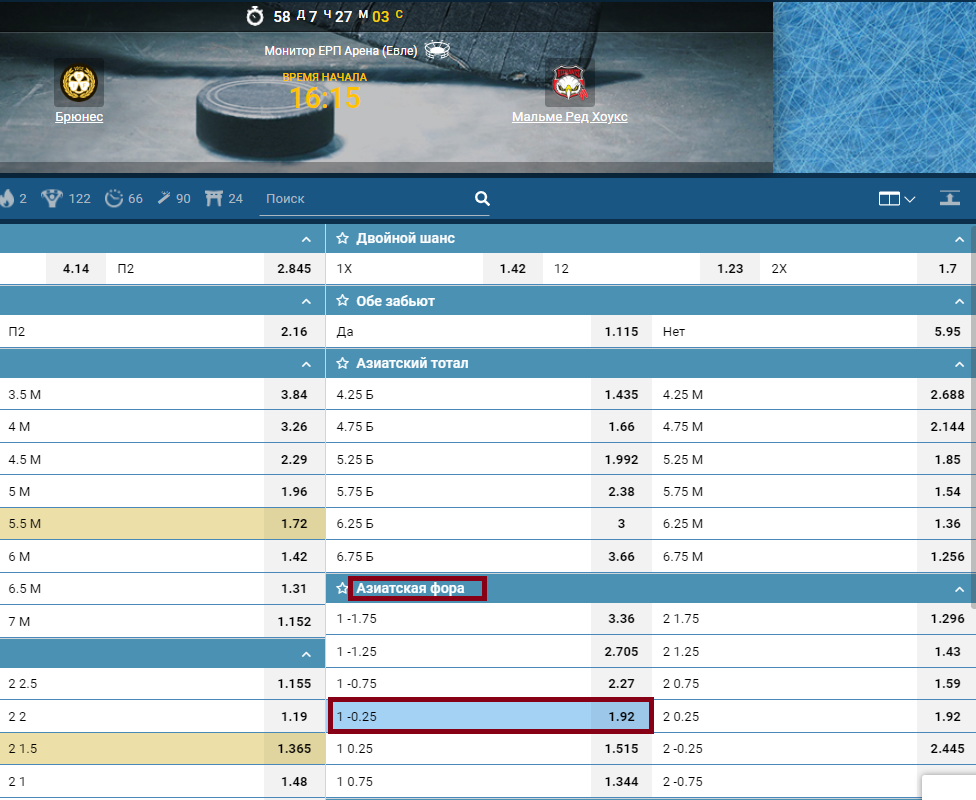Click the Monitor ERP Arena stadium icon
Viewport: 976px width, 800px height.
coord(437,50)
